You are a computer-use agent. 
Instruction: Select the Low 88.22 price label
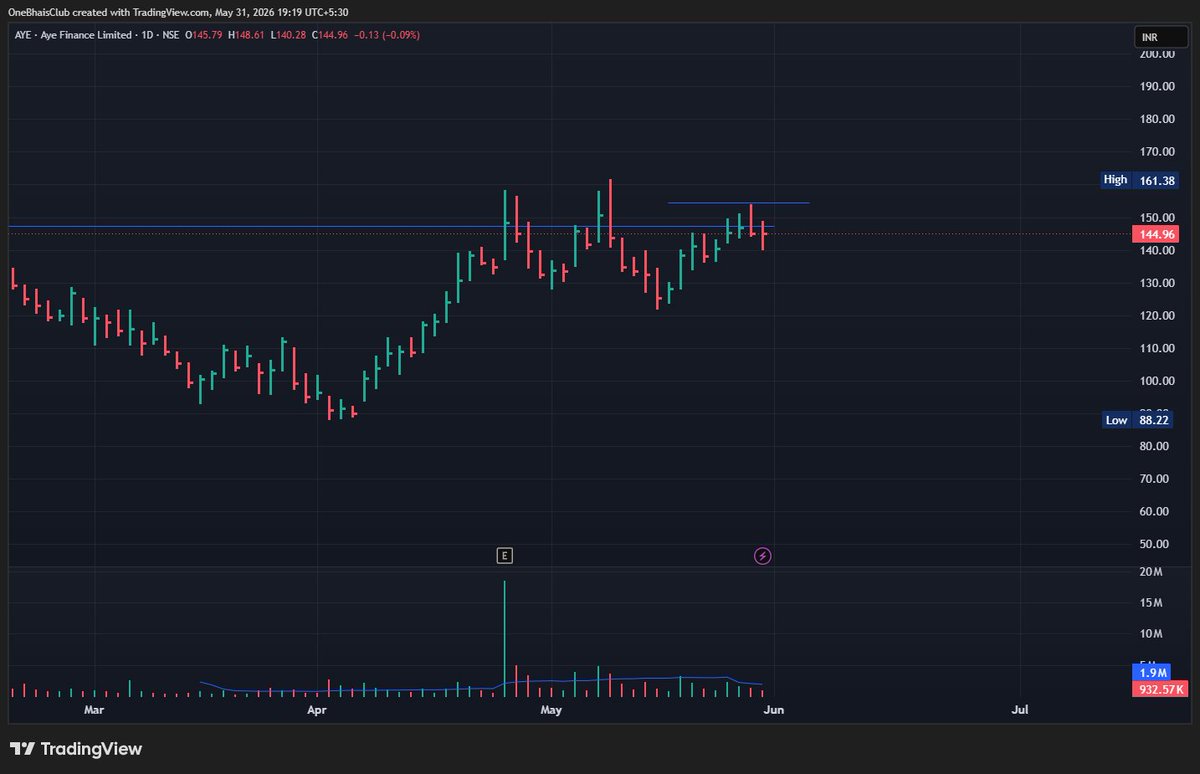pos(1139,420)
